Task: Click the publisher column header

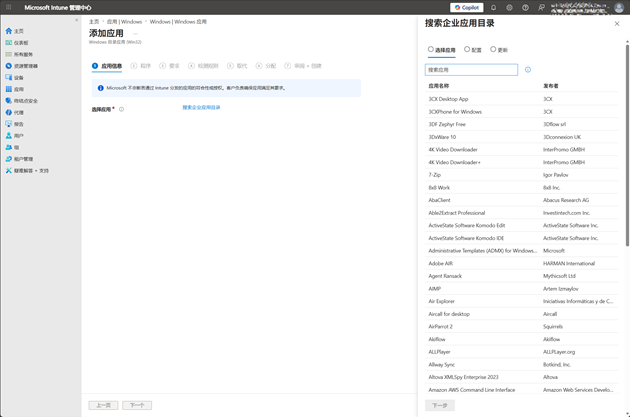Action: click(550, 86)
